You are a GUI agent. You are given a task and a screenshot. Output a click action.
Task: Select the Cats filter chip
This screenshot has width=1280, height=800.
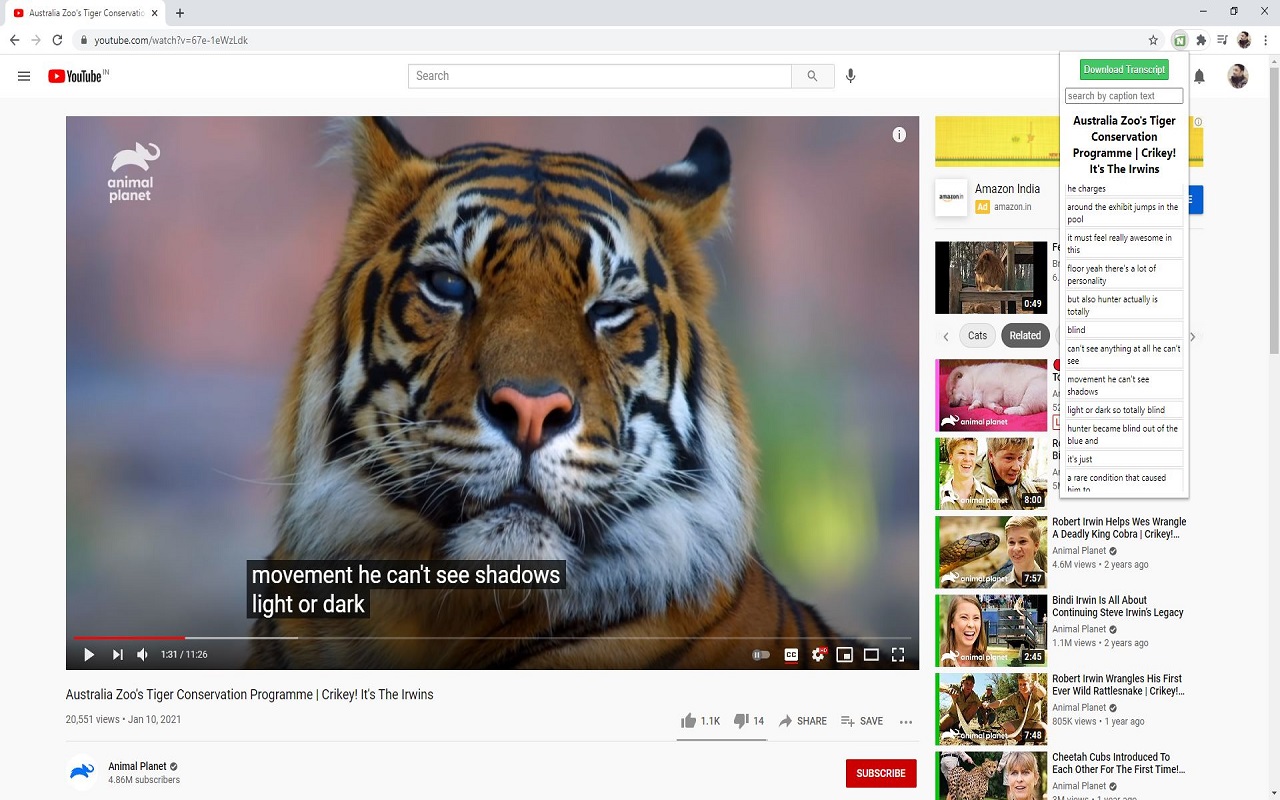(977, 336)
